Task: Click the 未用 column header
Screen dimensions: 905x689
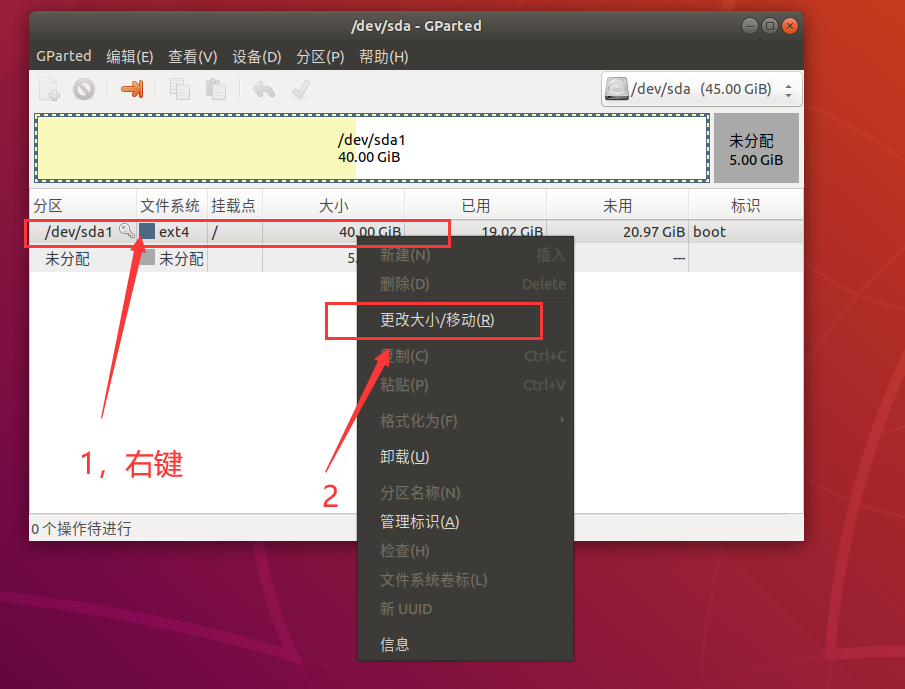Action: pyautogui.click(x=618, y=205)
